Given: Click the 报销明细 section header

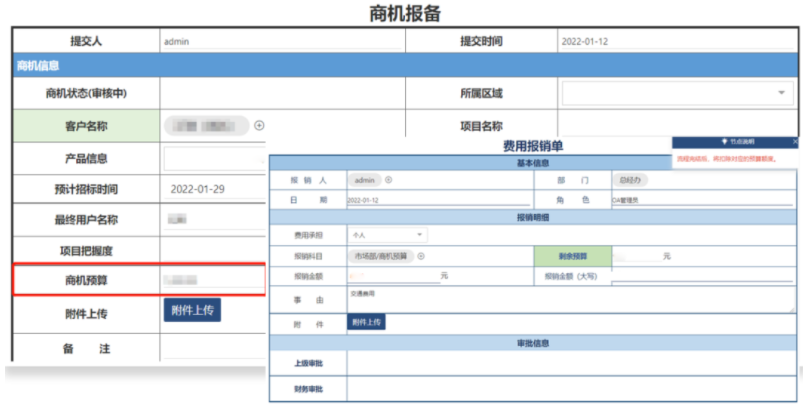Looking at the screenshot, I should (x=533, y=217).
